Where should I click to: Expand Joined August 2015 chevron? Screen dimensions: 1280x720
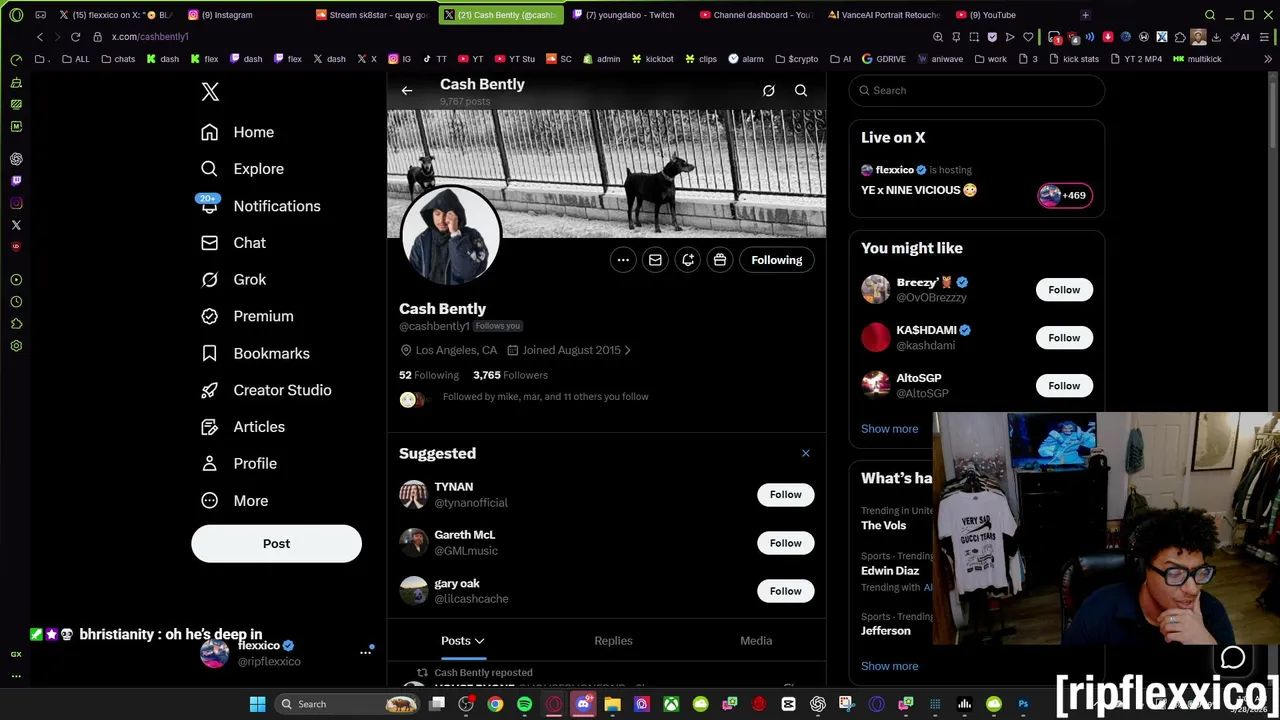tap(628, 350)
